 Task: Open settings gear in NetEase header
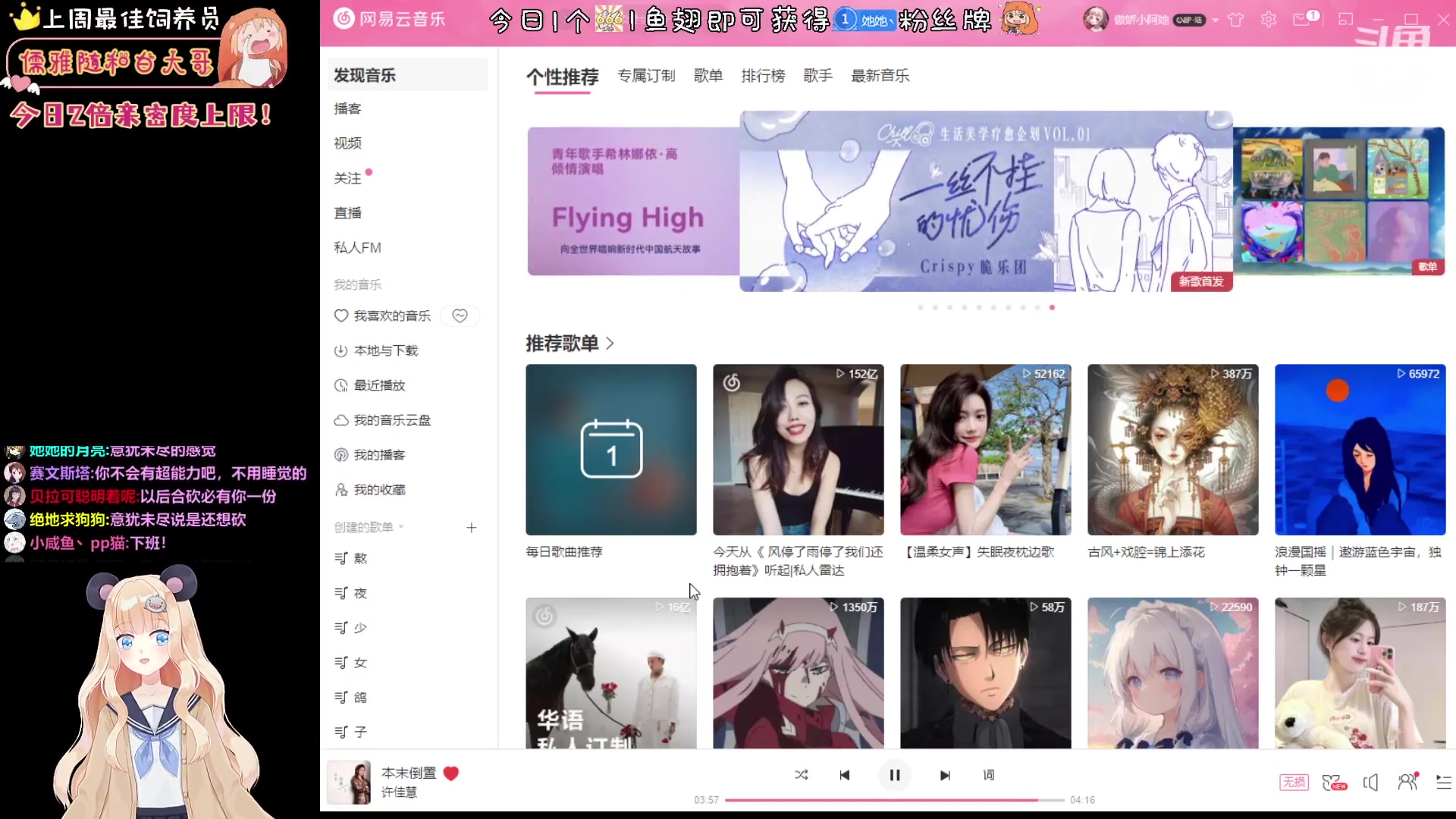click(1269, 20)
